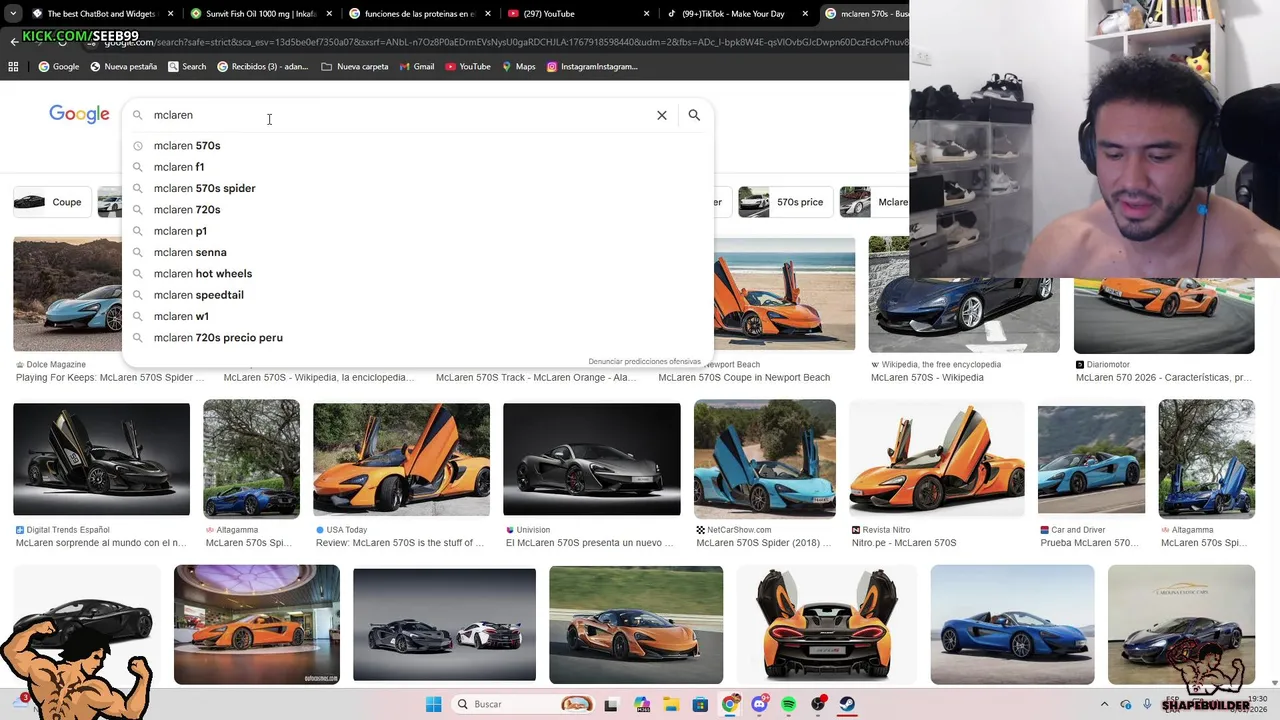The image size is (1280, 720).
Task: Open Task View on the taskbar
Action: [x=610, y=704]
